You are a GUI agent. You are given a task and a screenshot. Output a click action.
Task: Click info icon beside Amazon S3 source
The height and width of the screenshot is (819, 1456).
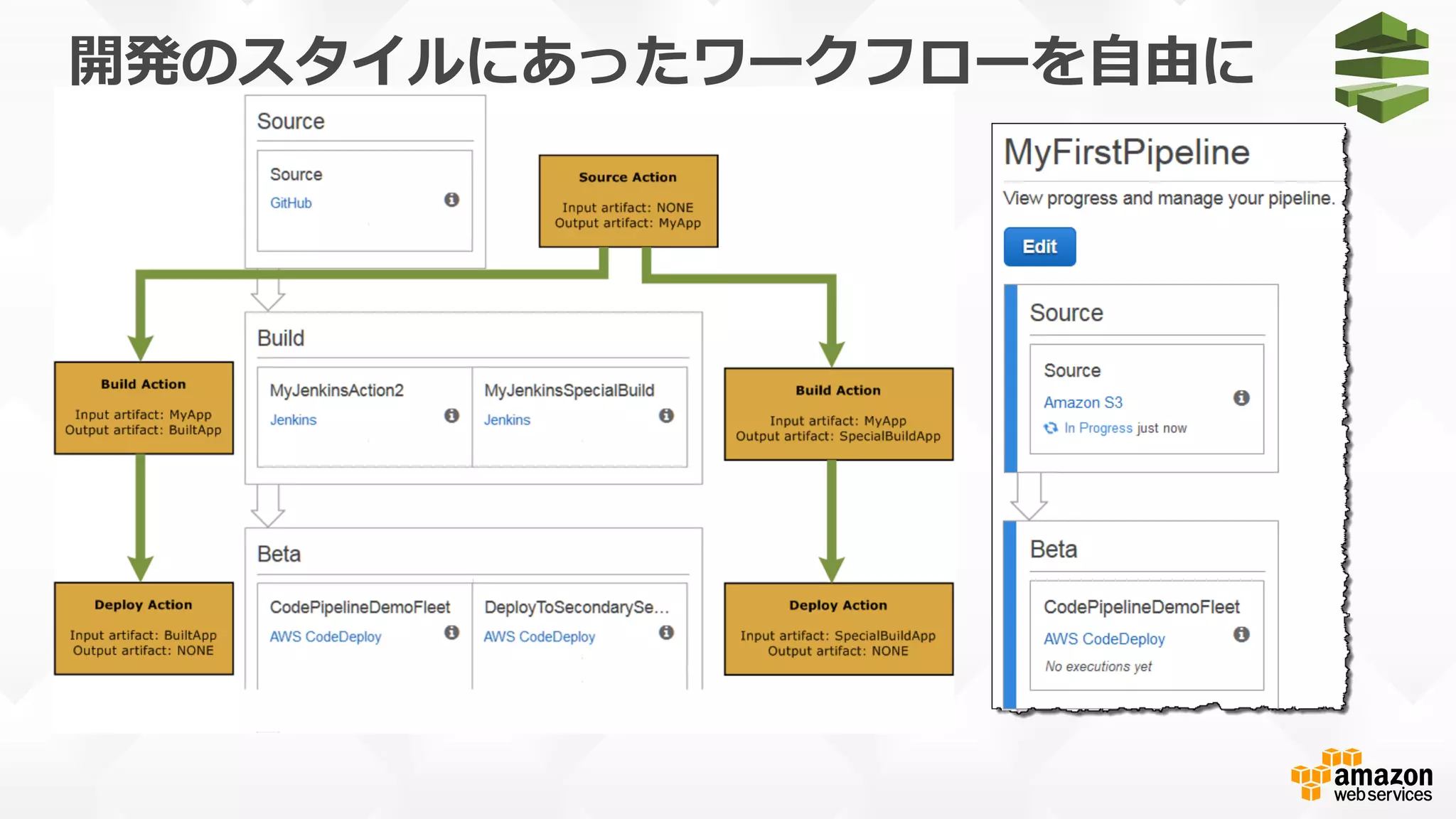(1241, 398)
